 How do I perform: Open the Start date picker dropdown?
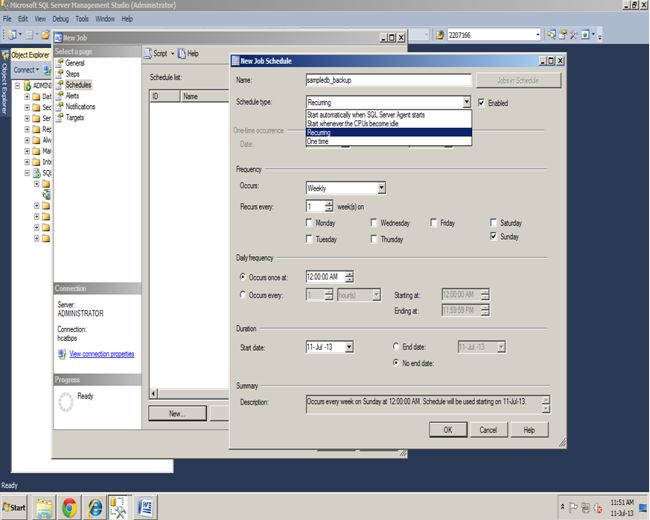click(x=349, y=347)
